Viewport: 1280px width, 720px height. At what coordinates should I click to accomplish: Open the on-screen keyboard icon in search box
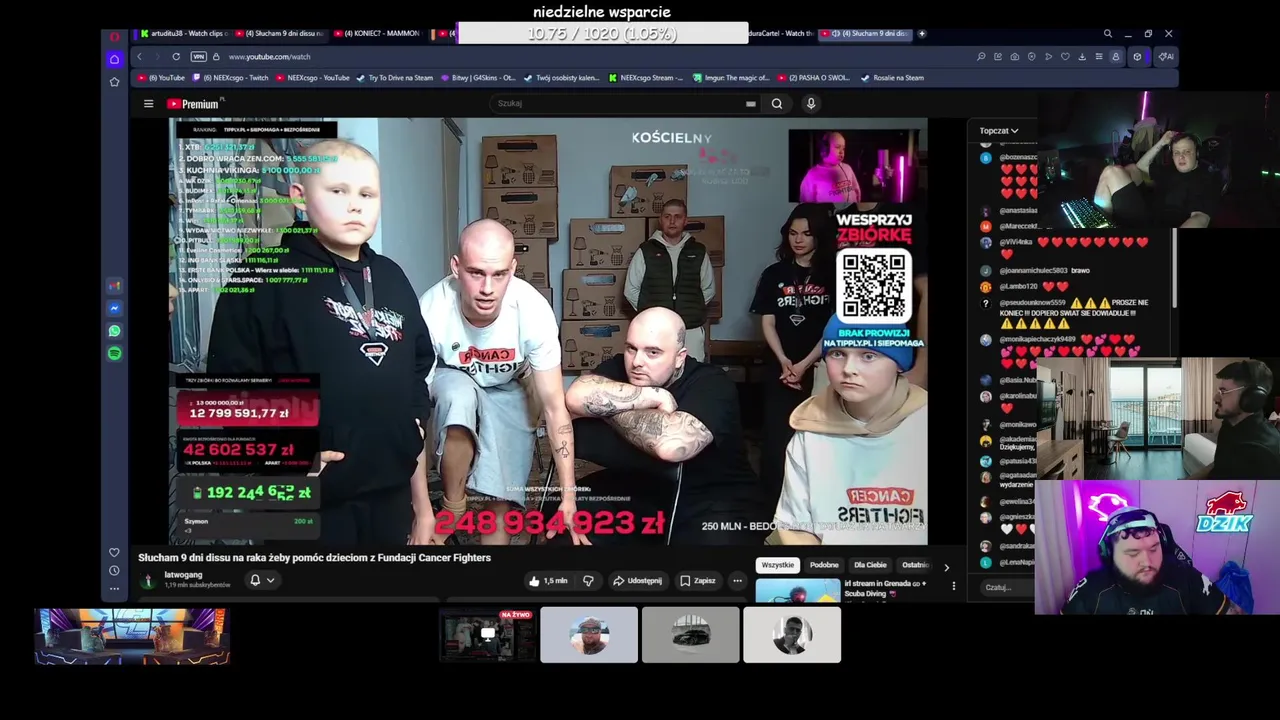click(x=750, y=103)
